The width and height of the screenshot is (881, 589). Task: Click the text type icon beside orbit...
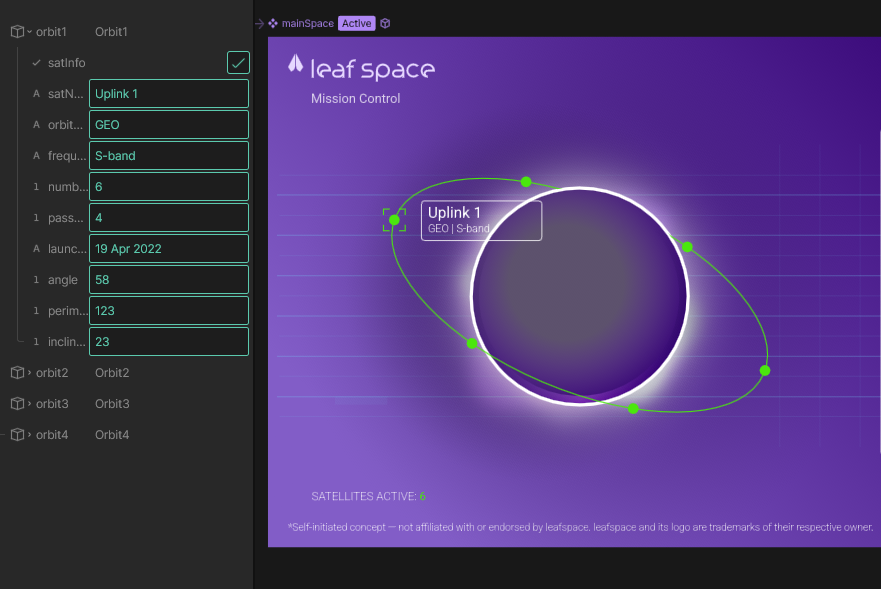37,124
